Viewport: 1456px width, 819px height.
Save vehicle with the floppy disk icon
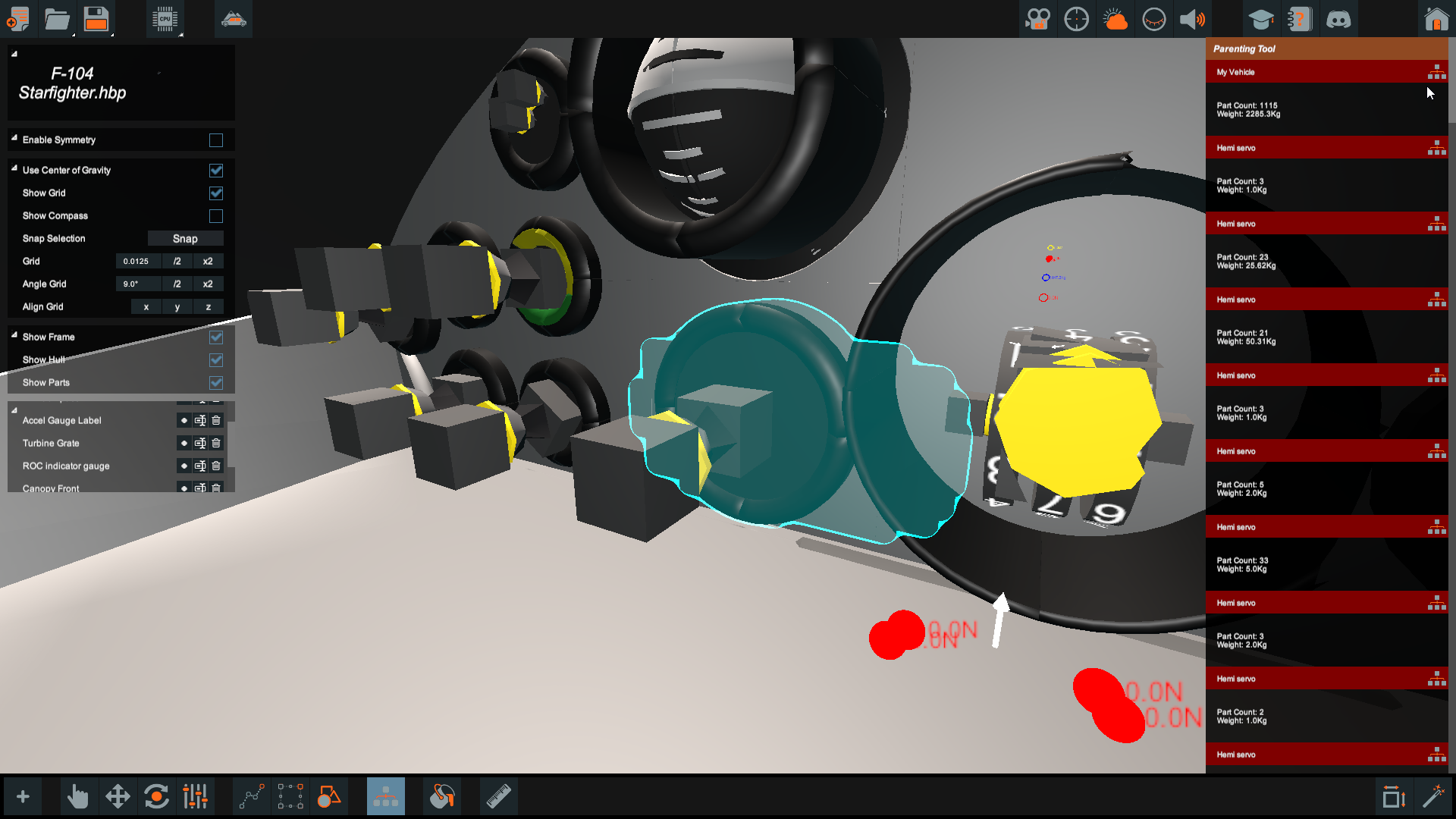pyautogui.click(x=96, y=19)
